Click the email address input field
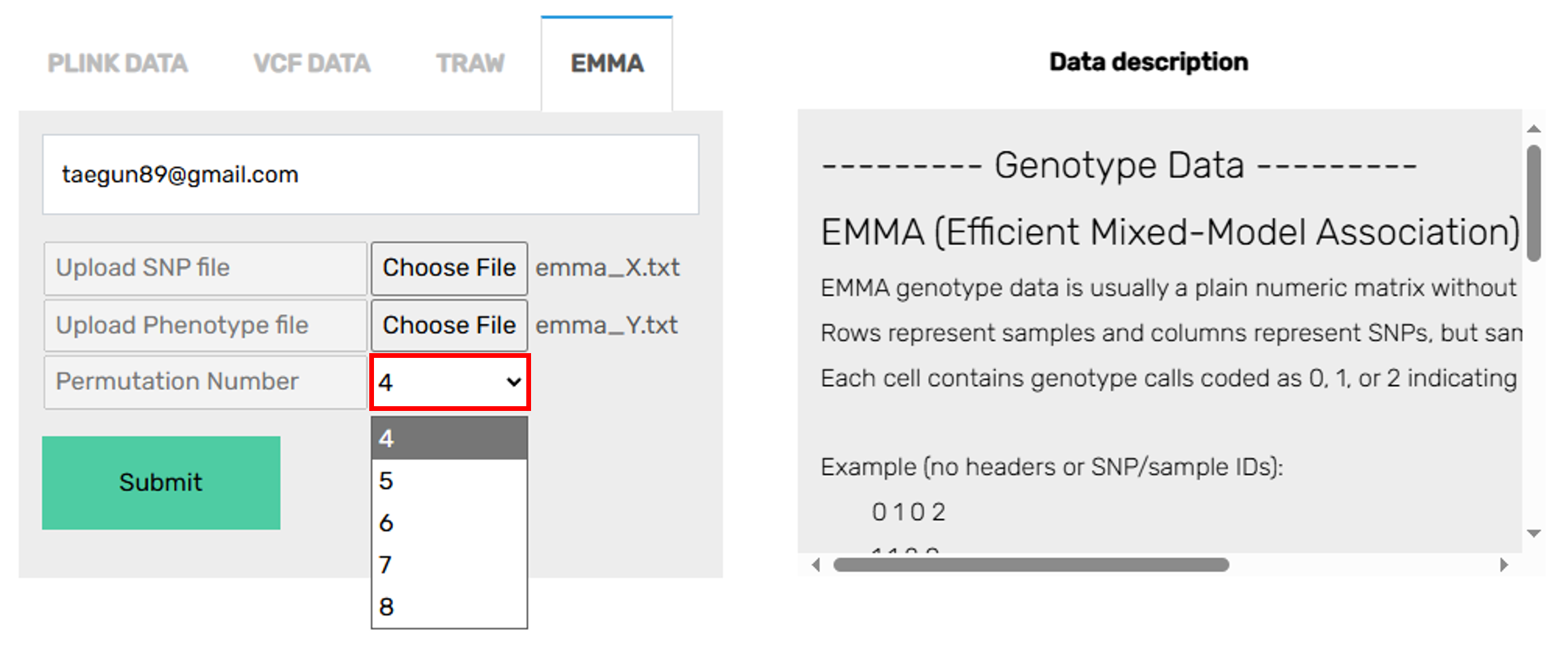The height and width of the screenshot is (645, 1568). 371,175
